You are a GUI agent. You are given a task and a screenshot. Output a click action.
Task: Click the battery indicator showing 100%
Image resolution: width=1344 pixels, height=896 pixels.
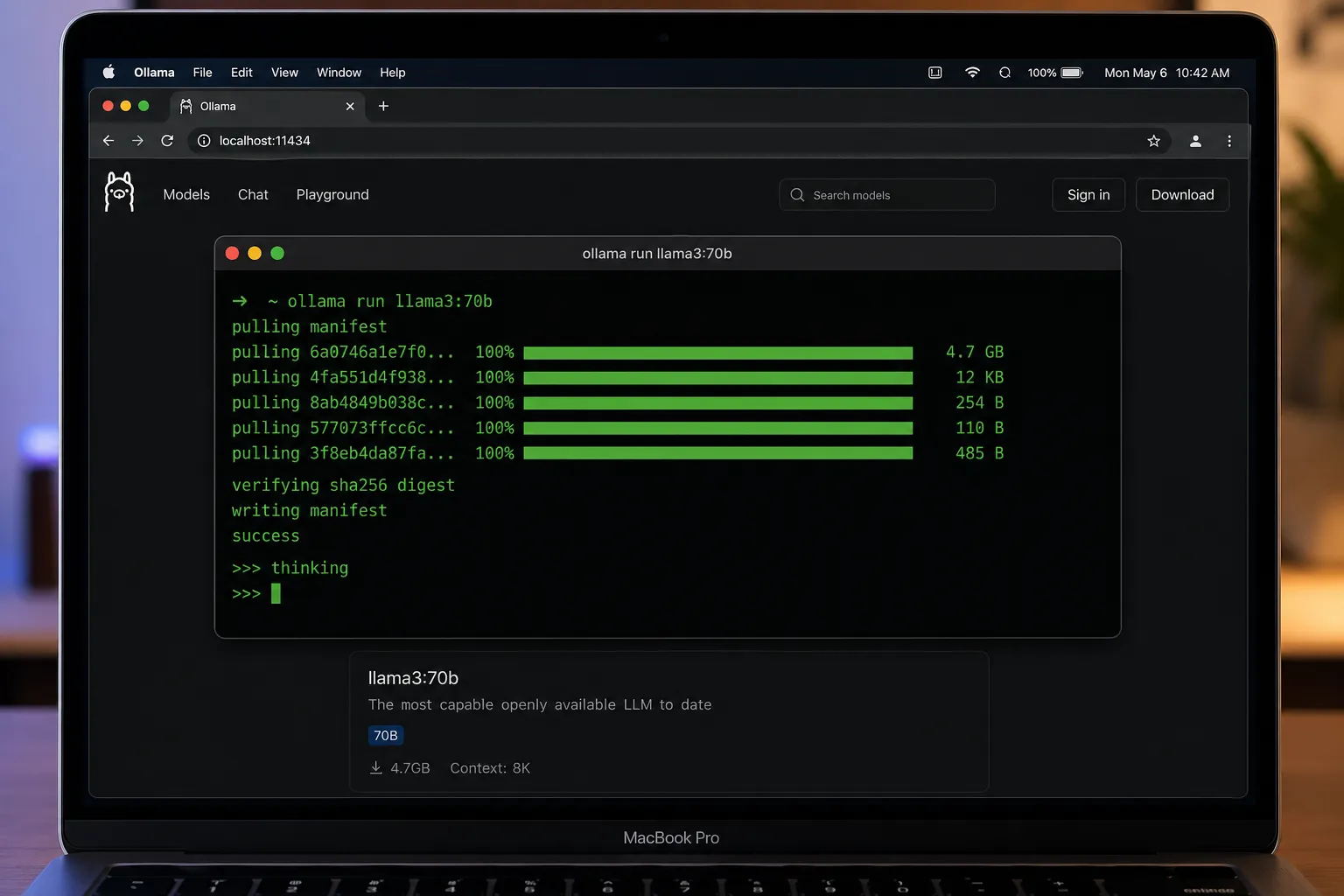(1055, 73)
